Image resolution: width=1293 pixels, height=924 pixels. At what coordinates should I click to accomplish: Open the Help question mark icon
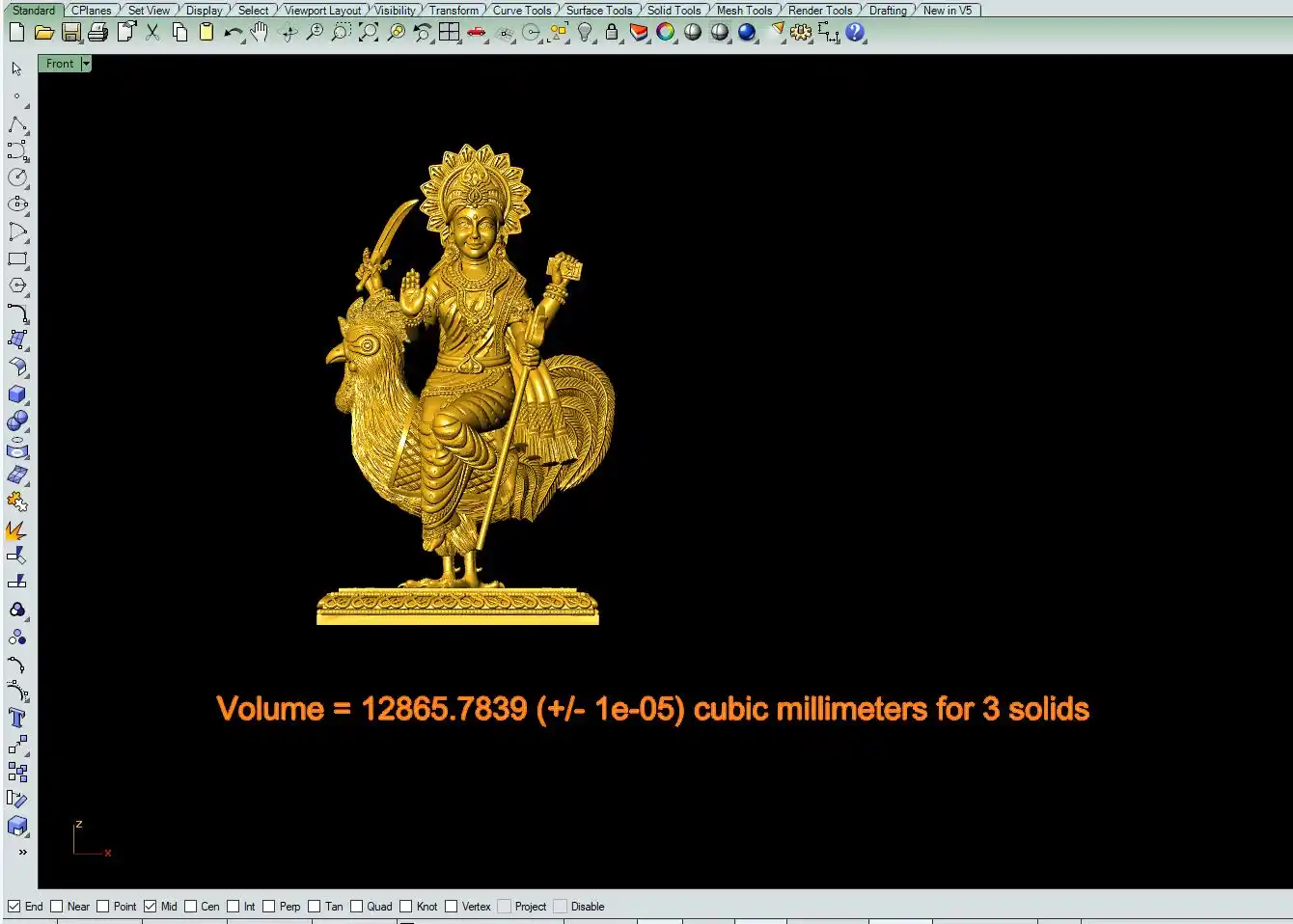pos(855,32)
